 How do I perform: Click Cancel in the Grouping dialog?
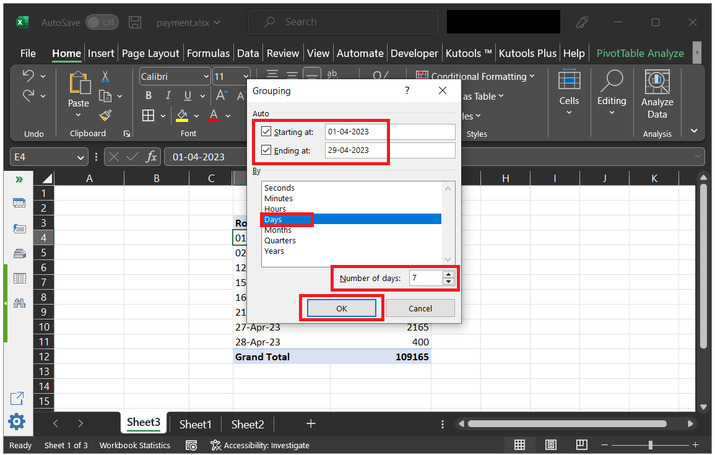pos(420,308)
